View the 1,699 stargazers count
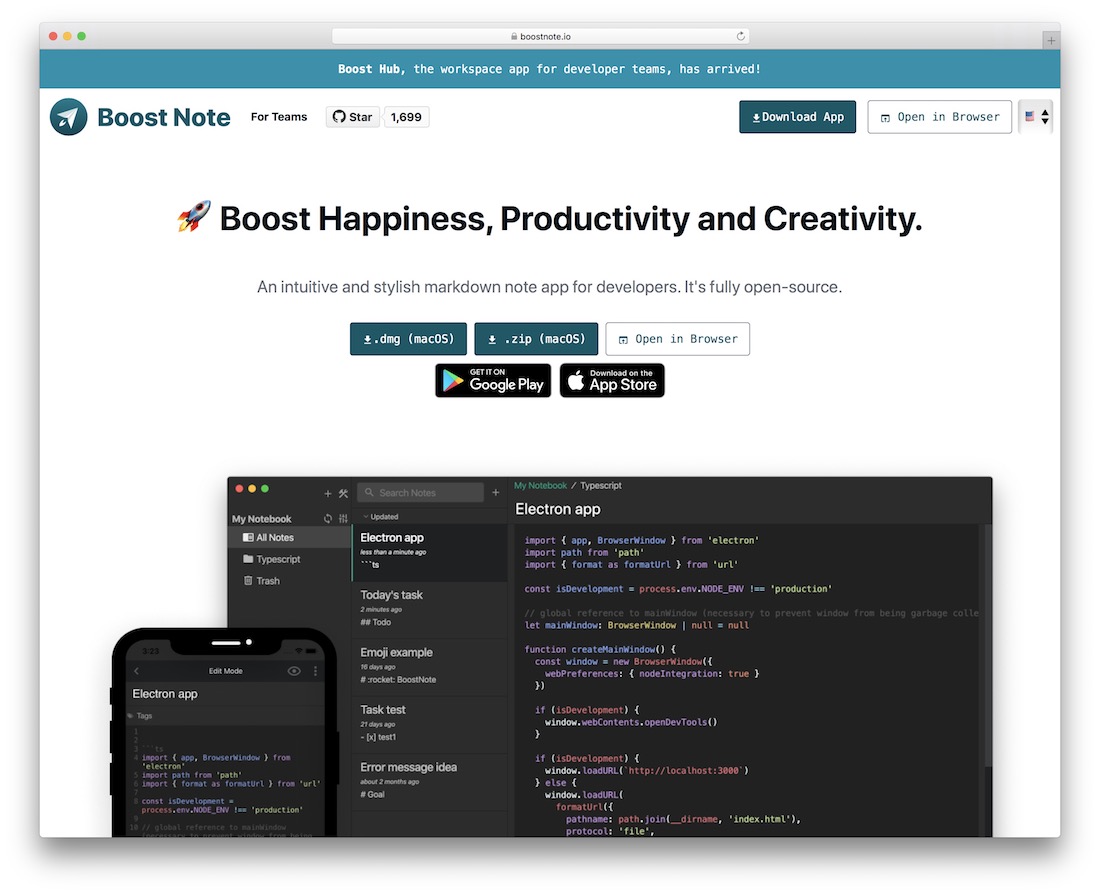The image size is (1100, 894). [406, 116]
